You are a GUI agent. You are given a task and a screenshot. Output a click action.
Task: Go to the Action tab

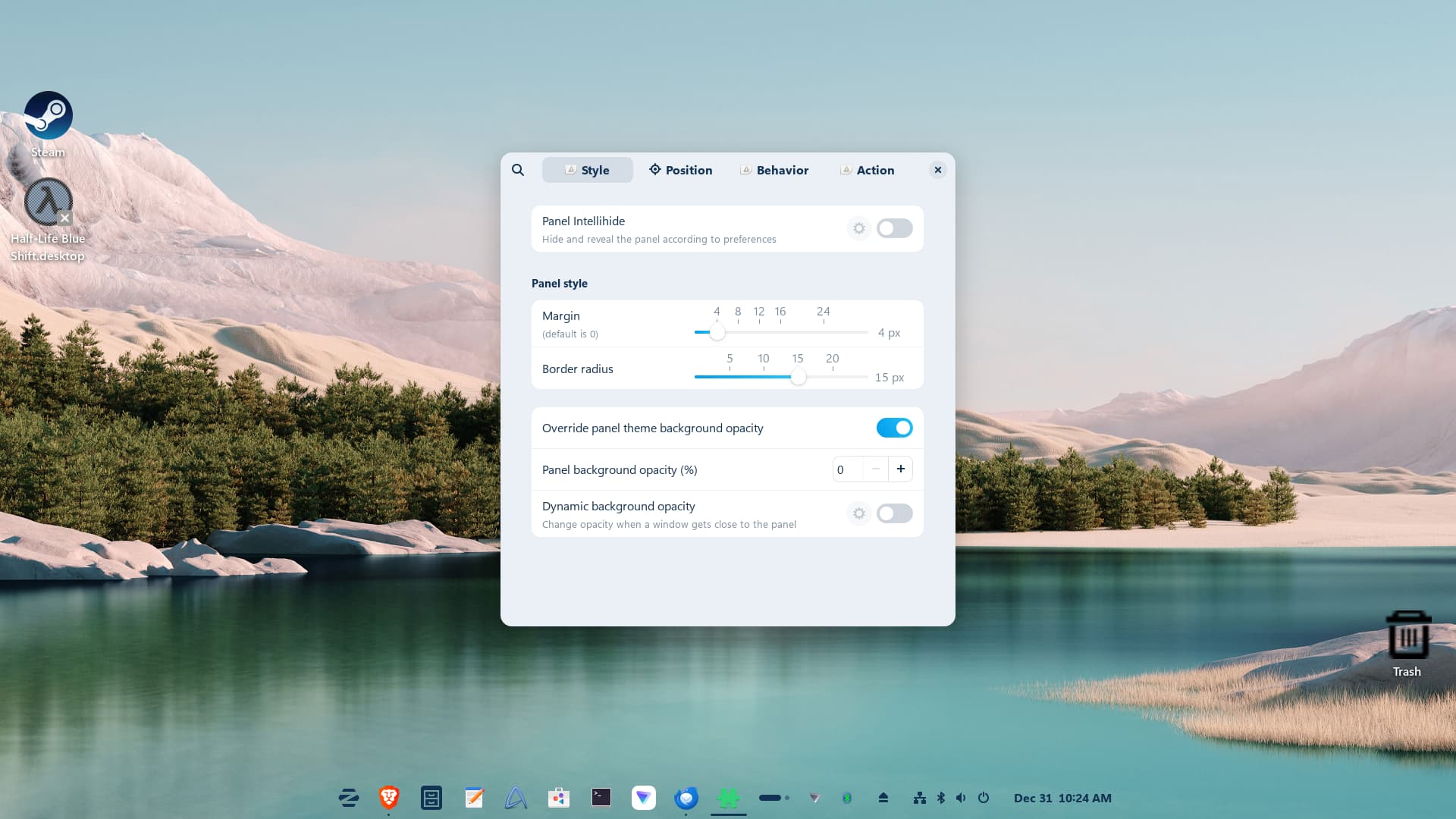coord(867,170)
